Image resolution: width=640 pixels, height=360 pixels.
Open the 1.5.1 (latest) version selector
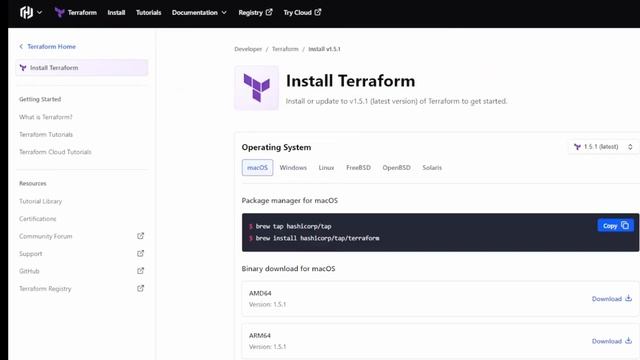coord(603,147)
